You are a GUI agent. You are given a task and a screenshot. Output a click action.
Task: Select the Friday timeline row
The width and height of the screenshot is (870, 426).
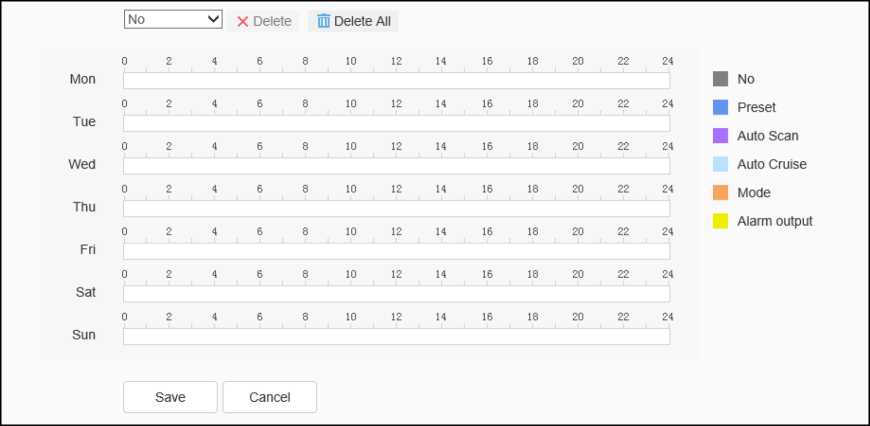click(x=396, y=250)
